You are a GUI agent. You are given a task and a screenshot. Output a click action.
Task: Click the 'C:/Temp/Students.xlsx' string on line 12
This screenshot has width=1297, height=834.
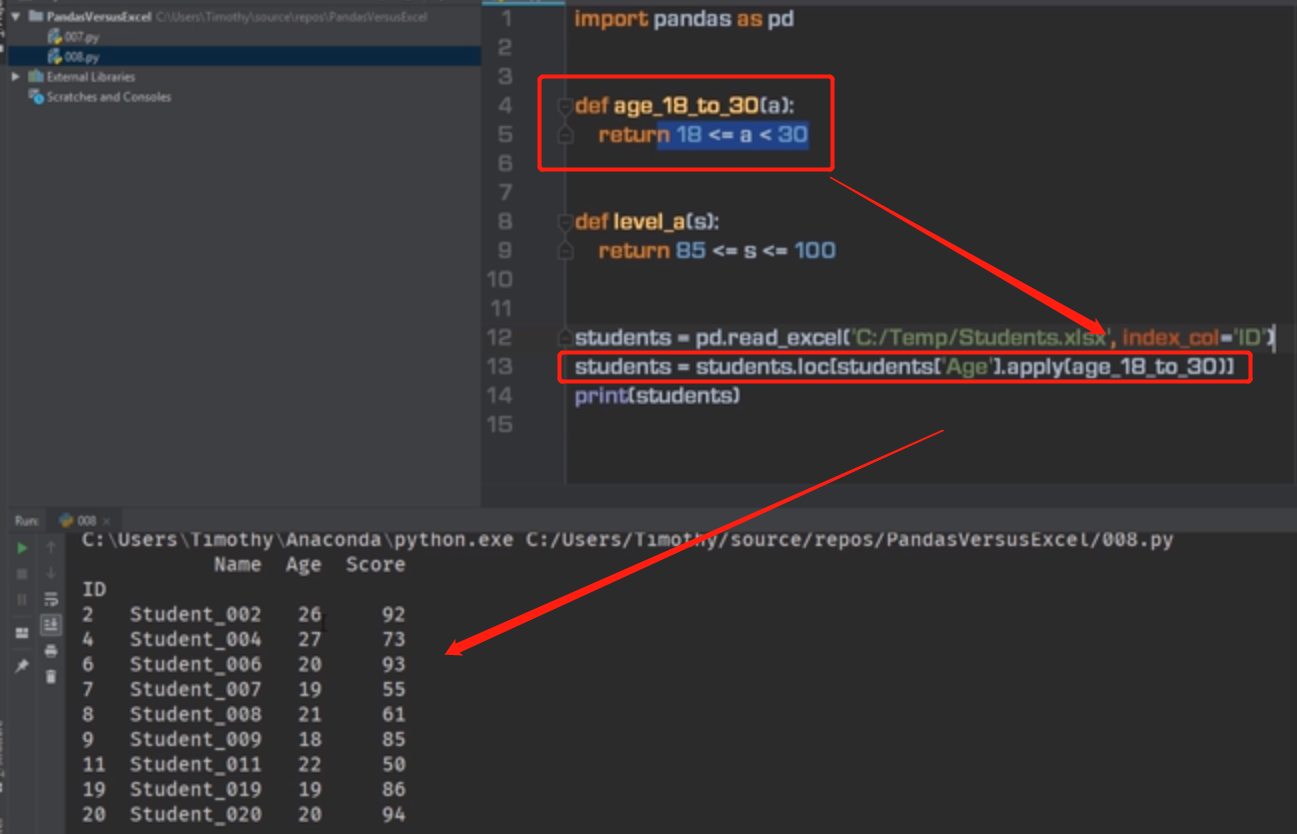980,338
